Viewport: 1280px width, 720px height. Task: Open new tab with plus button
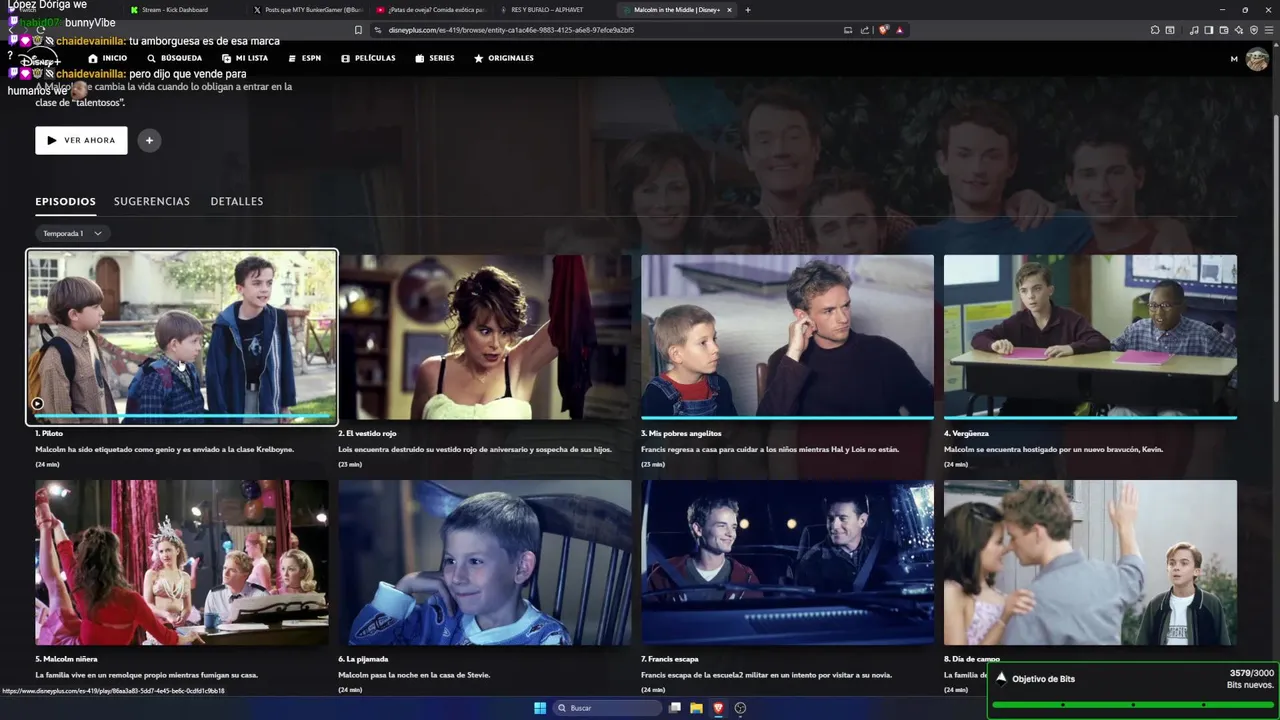pyautogui.click(x=748, y=10)
